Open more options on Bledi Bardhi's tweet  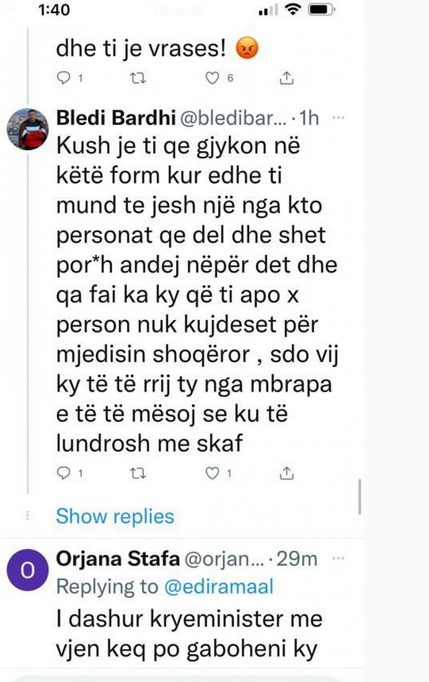pos(338,117)
